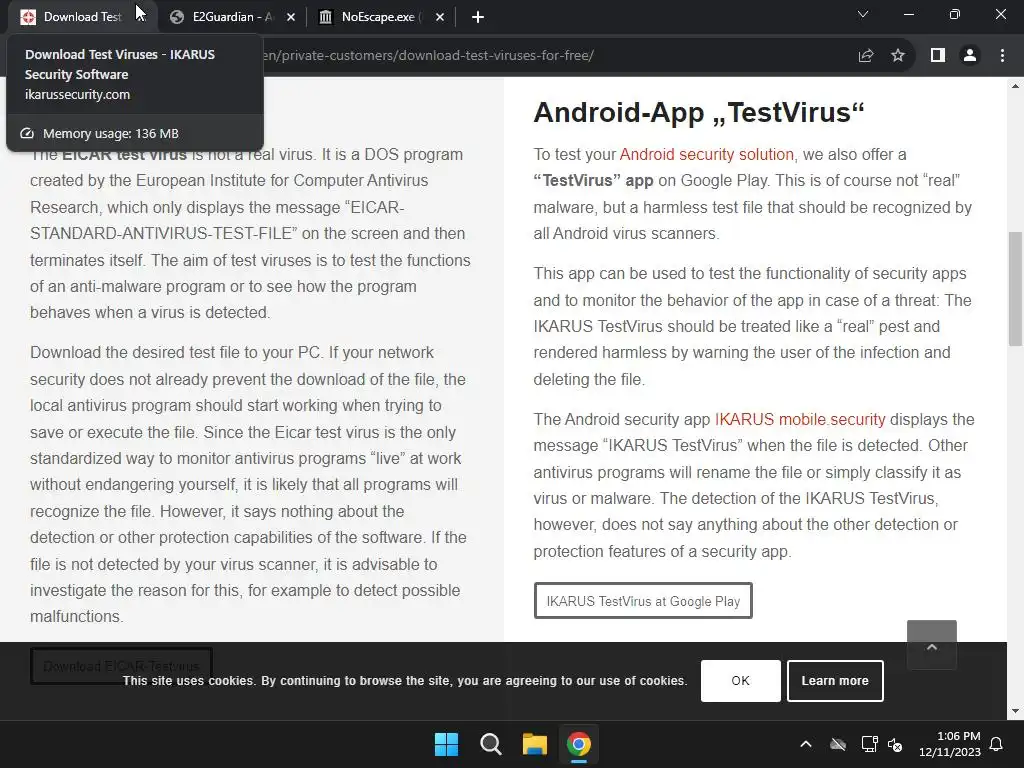This screenshot has width=1024, height=768.
Task: Minimize the Chrome window
Action: (x=908, y=14)
